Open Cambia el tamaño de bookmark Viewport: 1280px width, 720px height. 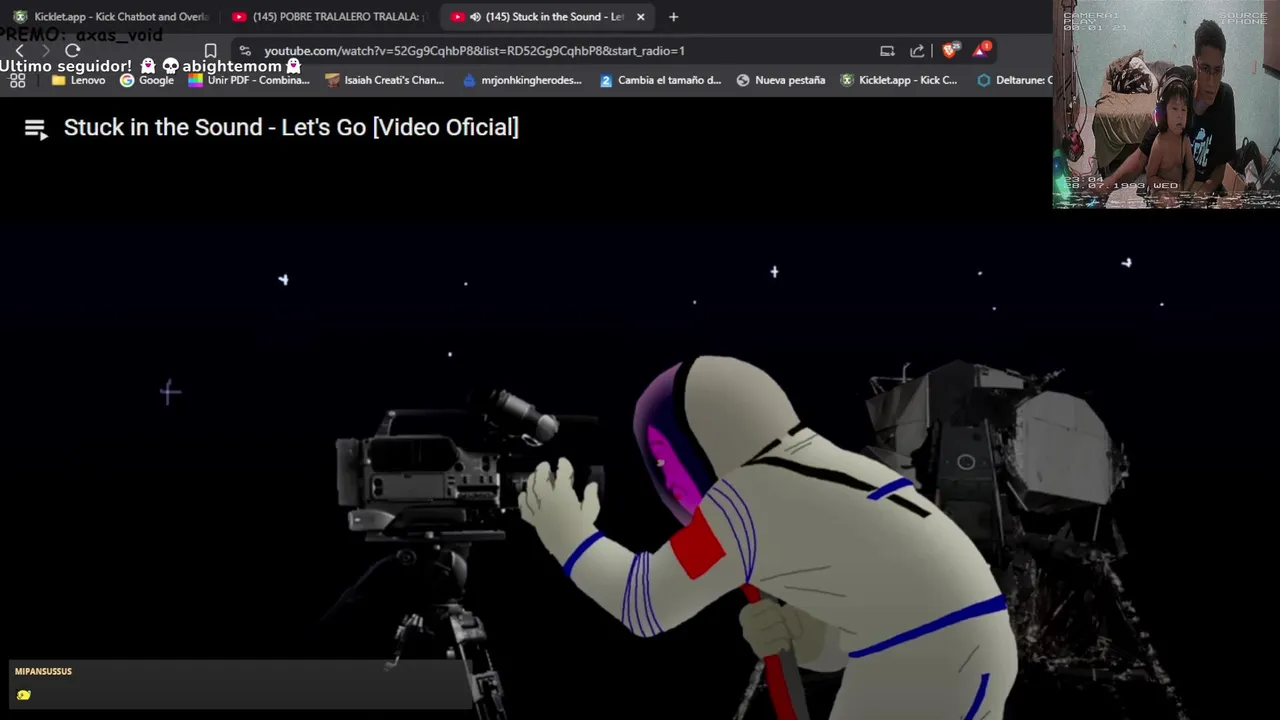click(x=660, y=80)
